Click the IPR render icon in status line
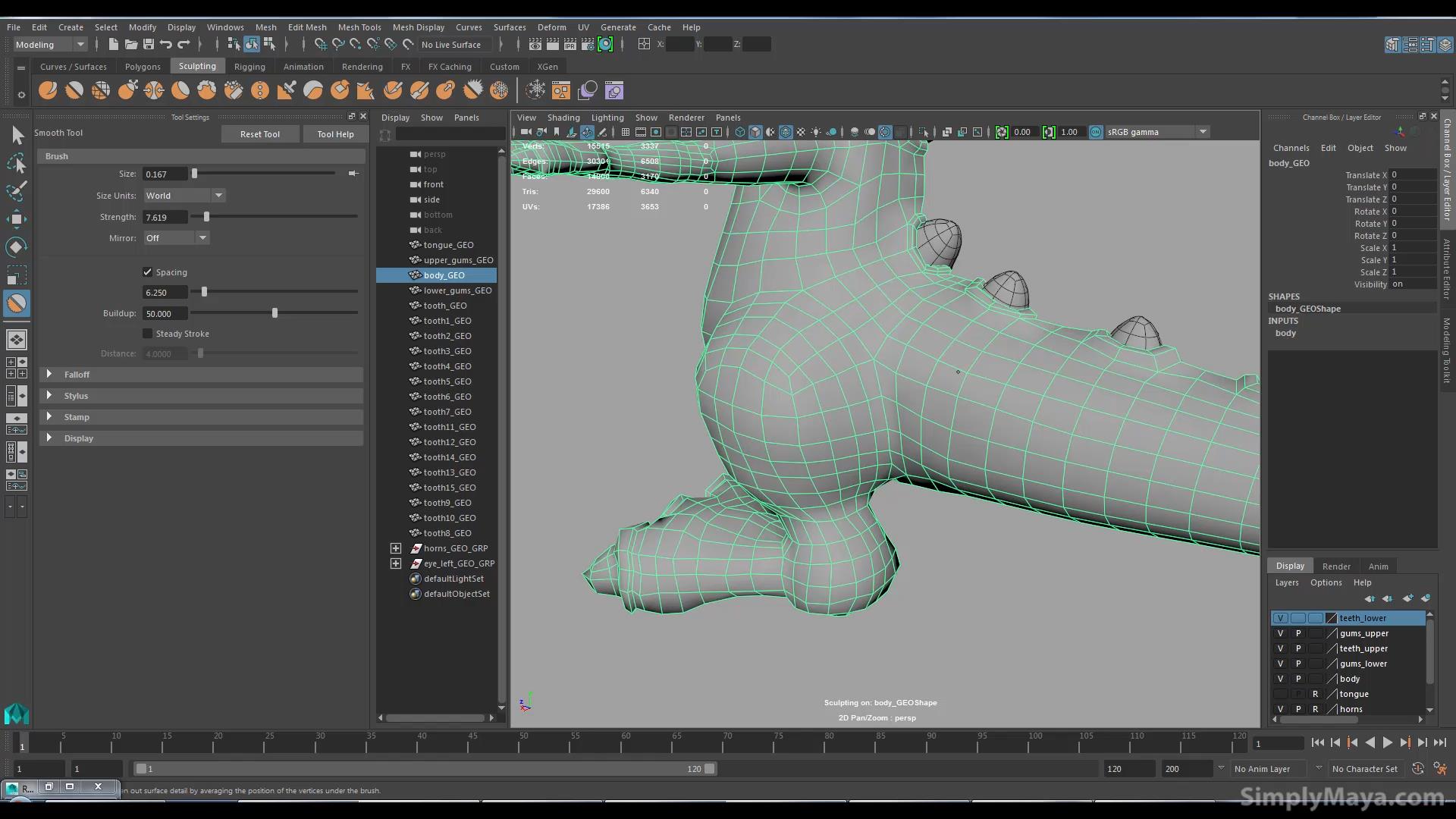Screen dimensions: 1456x819 (x=570, y=45)
